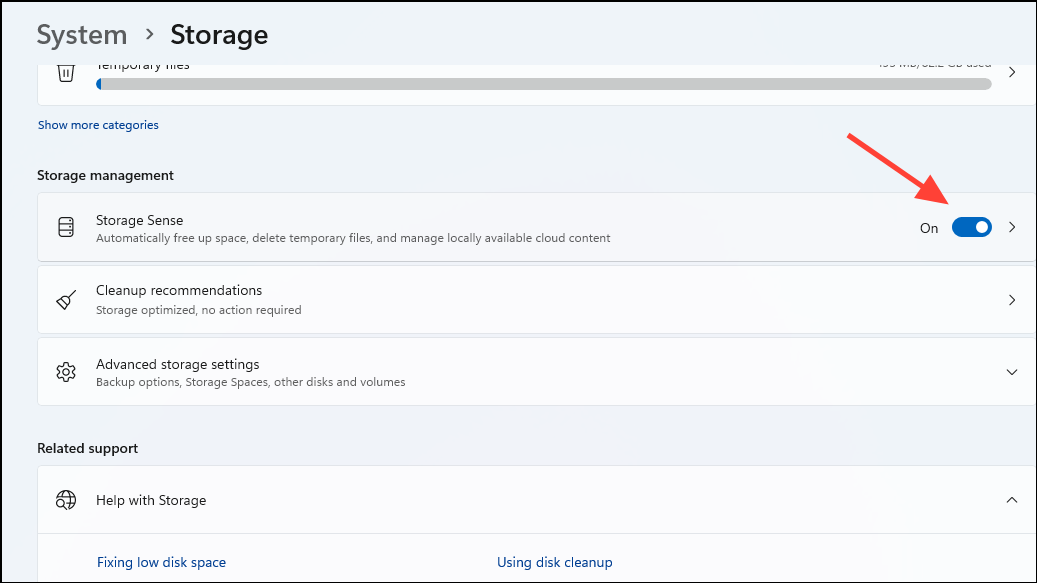Open Temporary files chevron arrow
Viewport: 1037px width, 583px height.
click(1012, 73)
